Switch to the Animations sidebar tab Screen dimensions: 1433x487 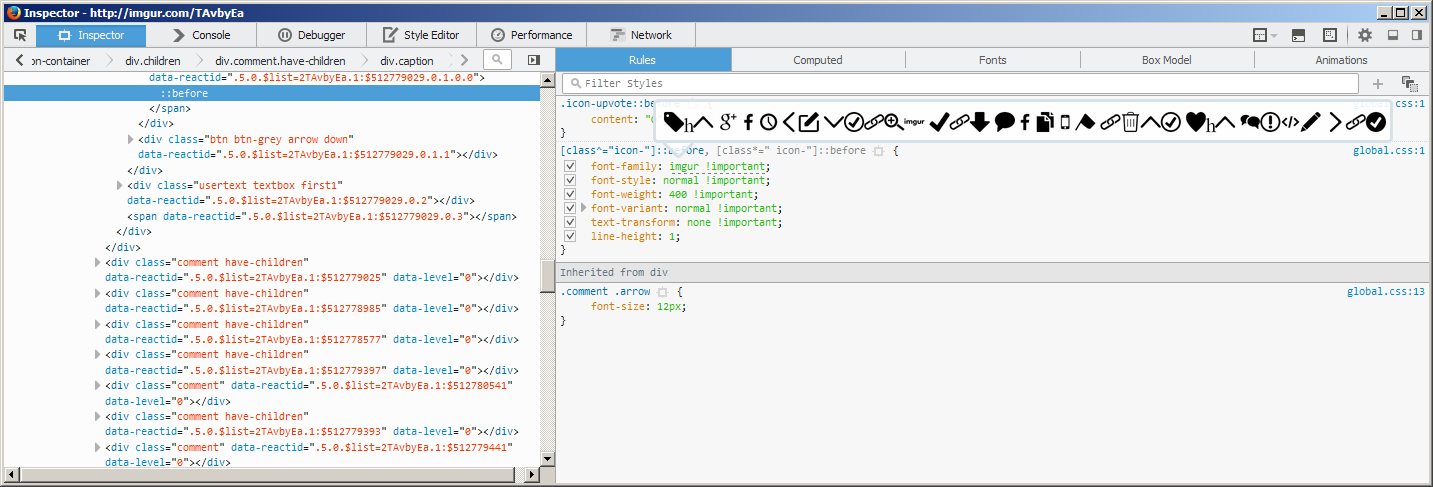click(x=1342, y=60)
